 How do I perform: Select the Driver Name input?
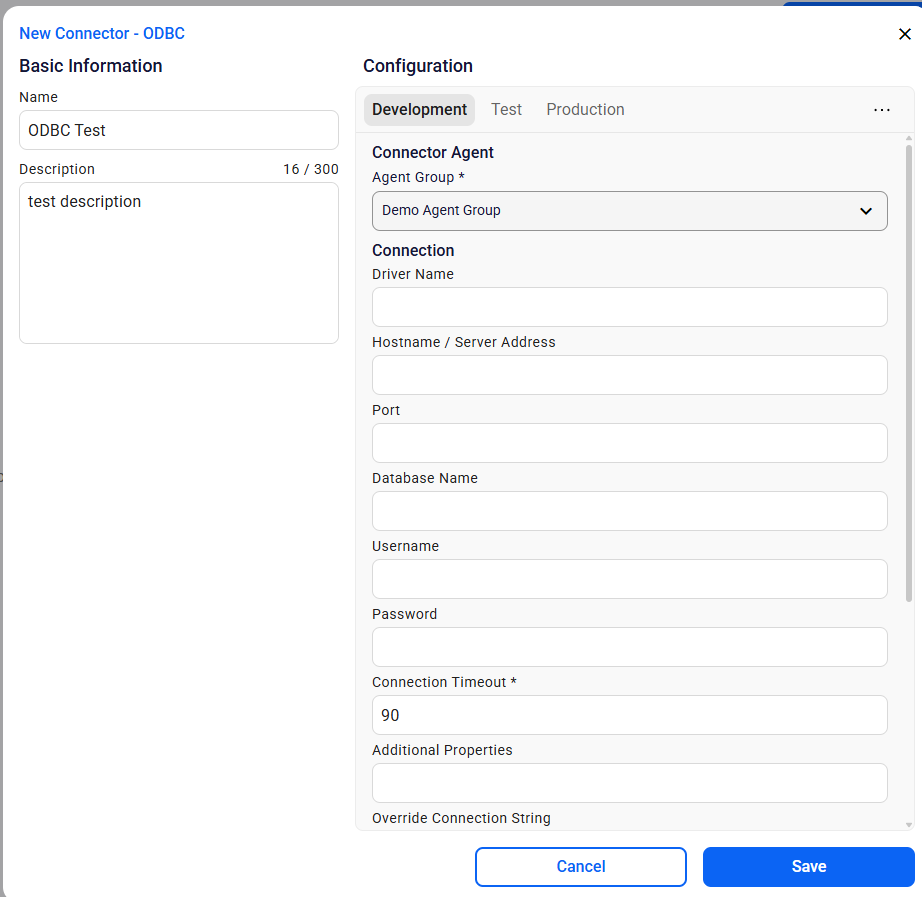(629, 307)
